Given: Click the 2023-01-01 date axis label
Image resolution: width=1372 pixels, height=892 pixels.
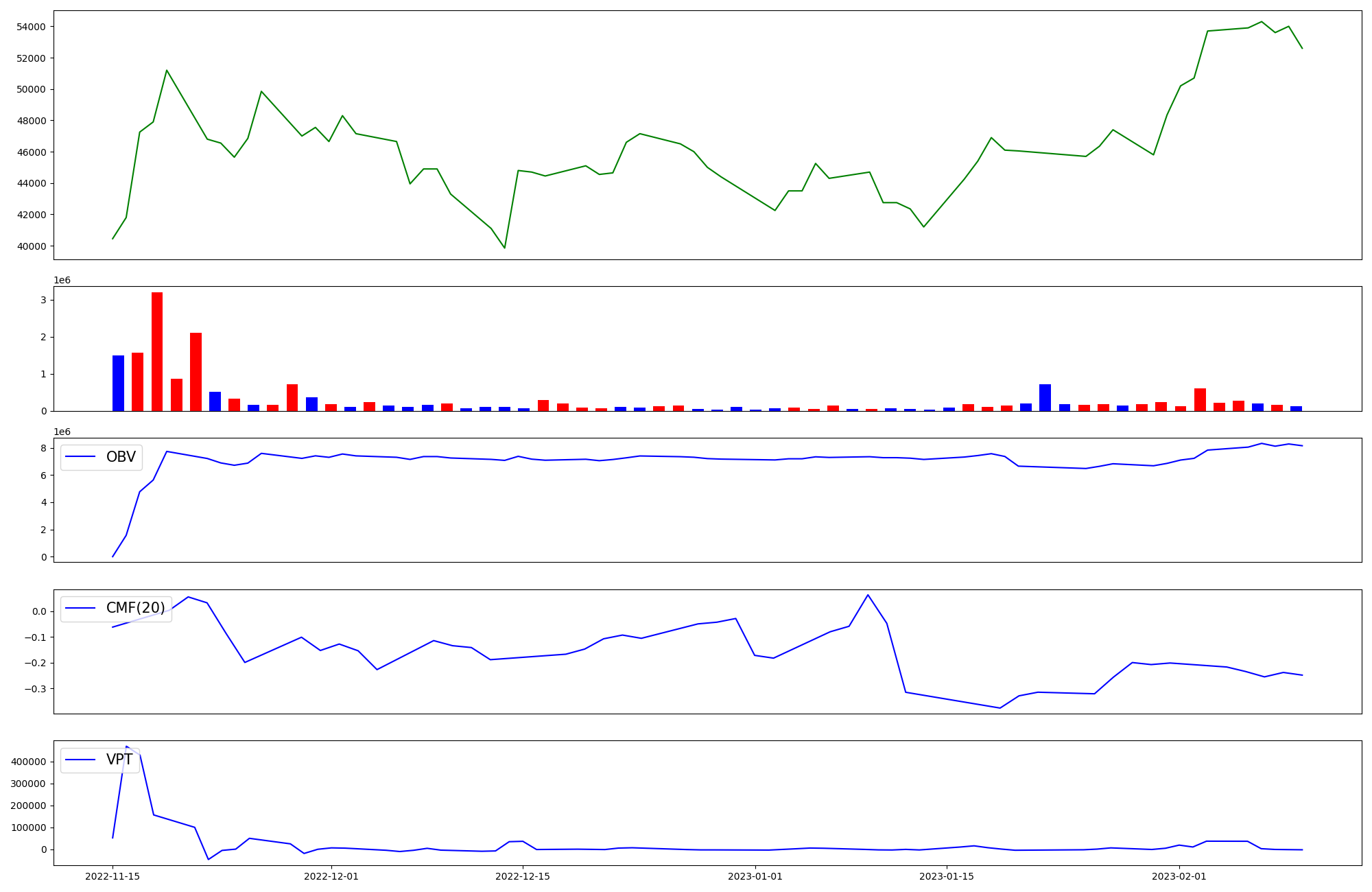Looking at the screenshot, I should (x=755, y=876).
